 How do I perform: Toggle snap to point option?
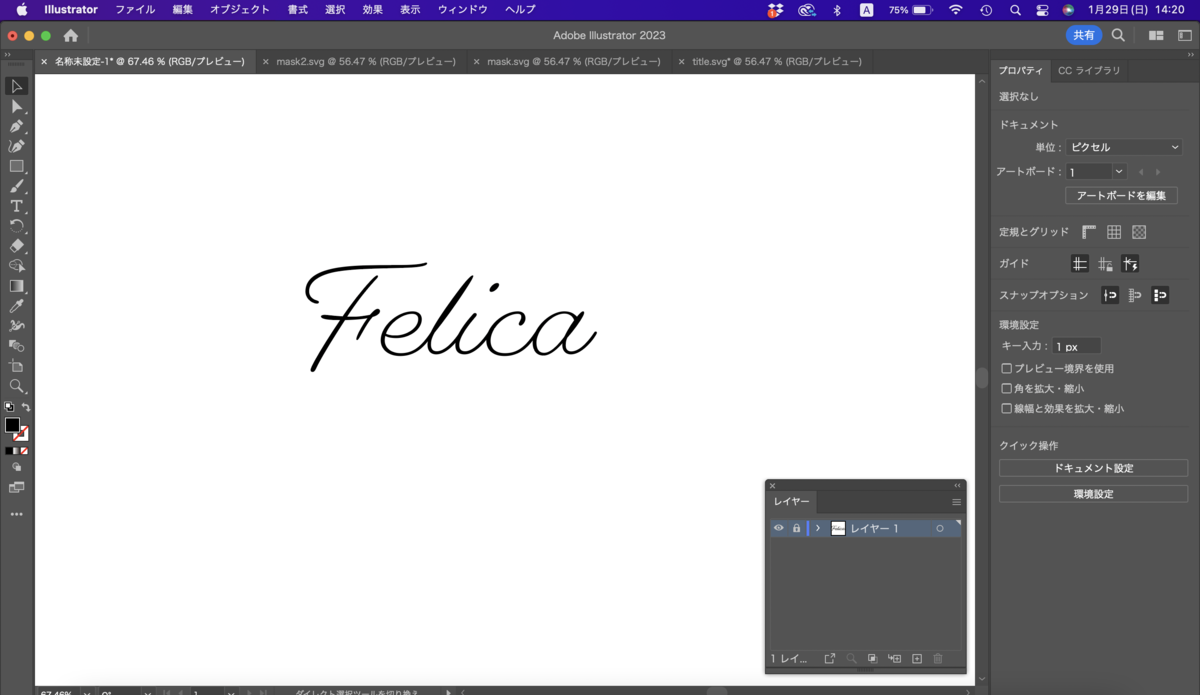[1110, 295]
